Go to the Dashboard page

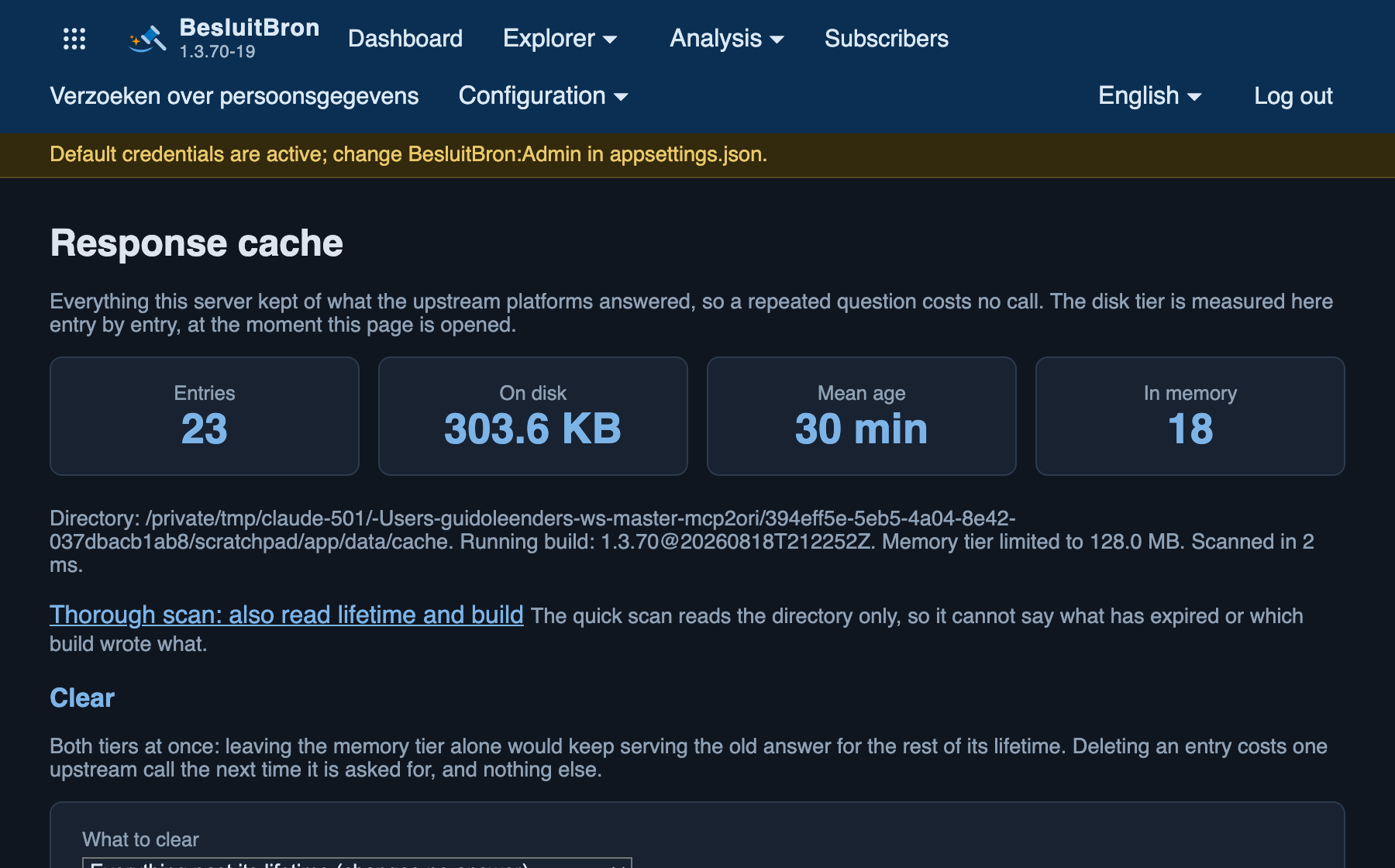(405, 39)
